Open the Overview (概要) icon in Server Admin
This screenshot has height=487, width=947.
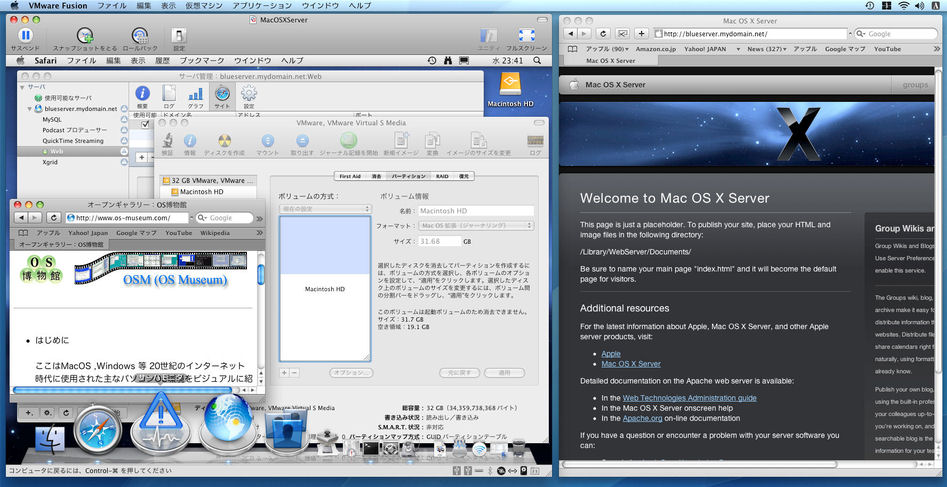pos(143,93)
